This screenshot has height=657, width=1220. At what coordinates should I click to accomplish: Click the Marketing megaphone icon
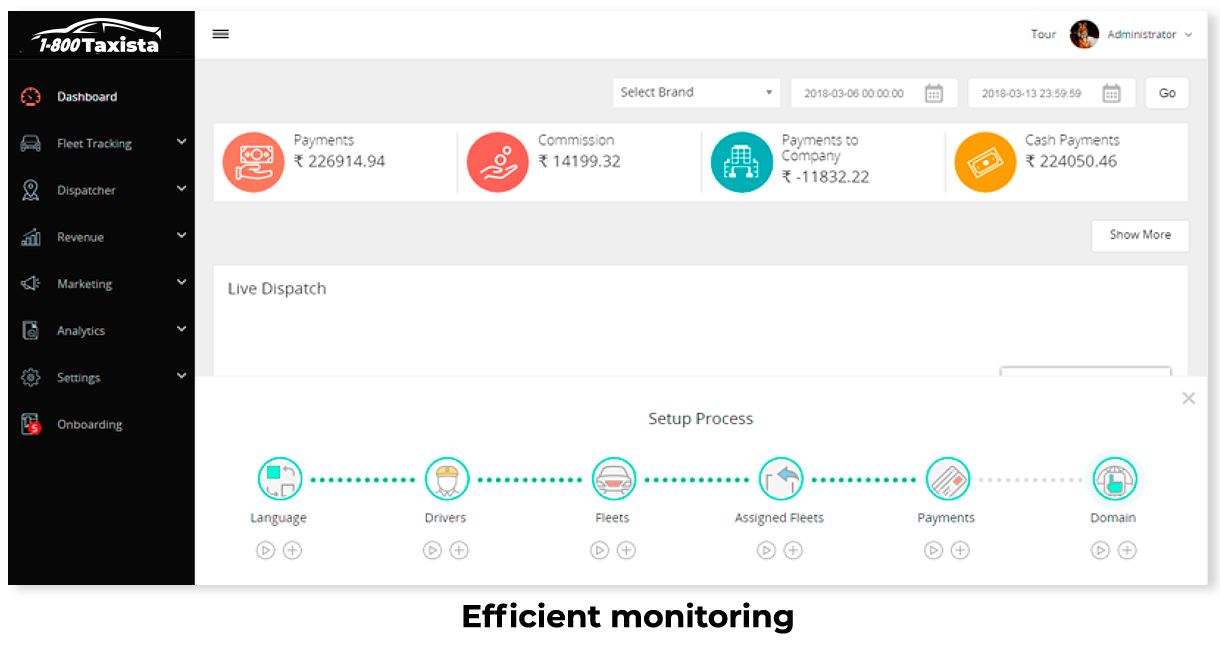(31, 284)
